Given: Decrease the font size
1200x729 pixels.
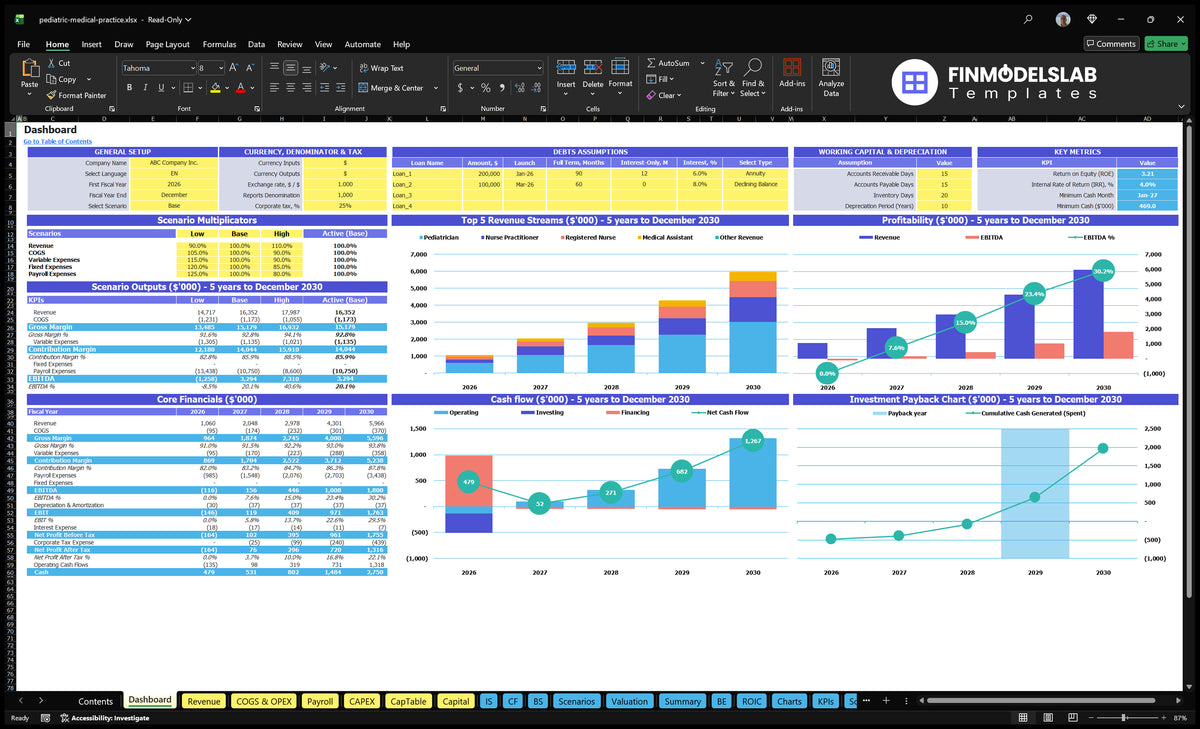Looking at the screenshot, I should [250, 67].
